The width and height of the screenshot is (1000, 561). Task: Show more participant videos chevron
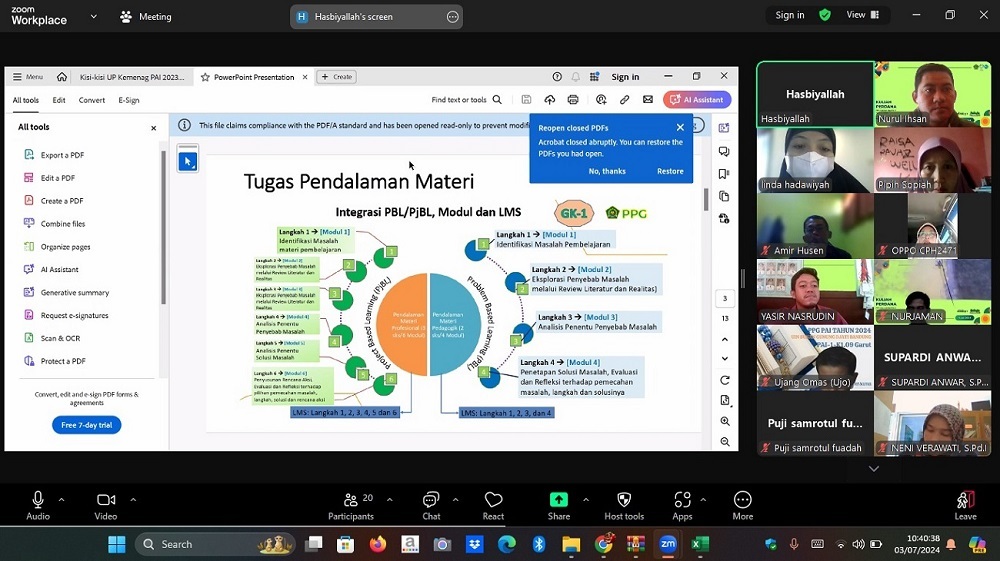tap(874, 469)
